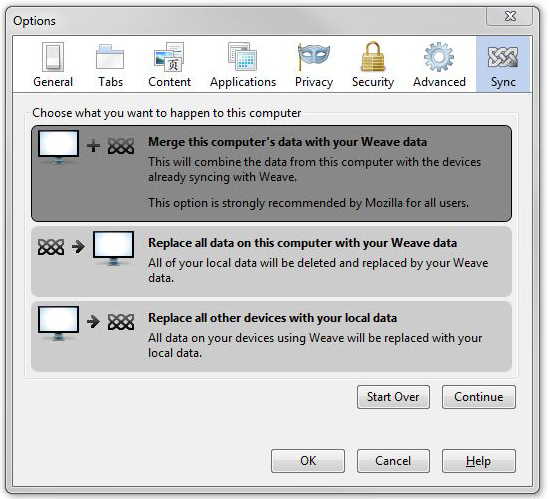Open Help for the options dialog
550x499 pixels.
(x=479, y=461)
